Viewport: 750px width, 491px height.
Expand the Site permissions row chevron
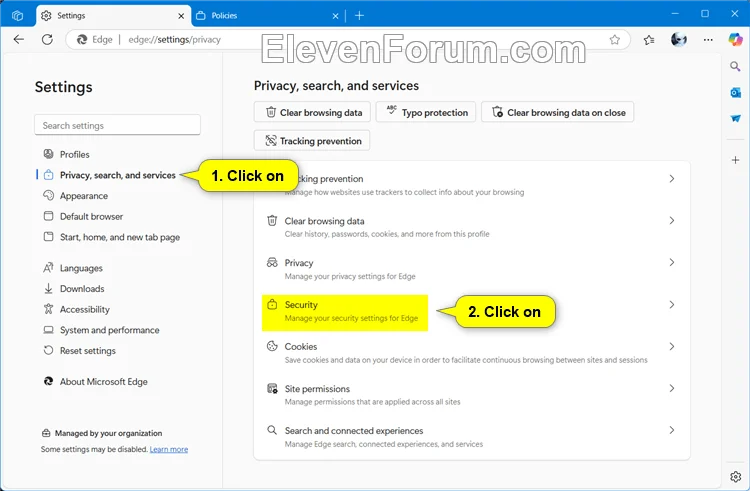pyautogui.click(x=672, y=388)
